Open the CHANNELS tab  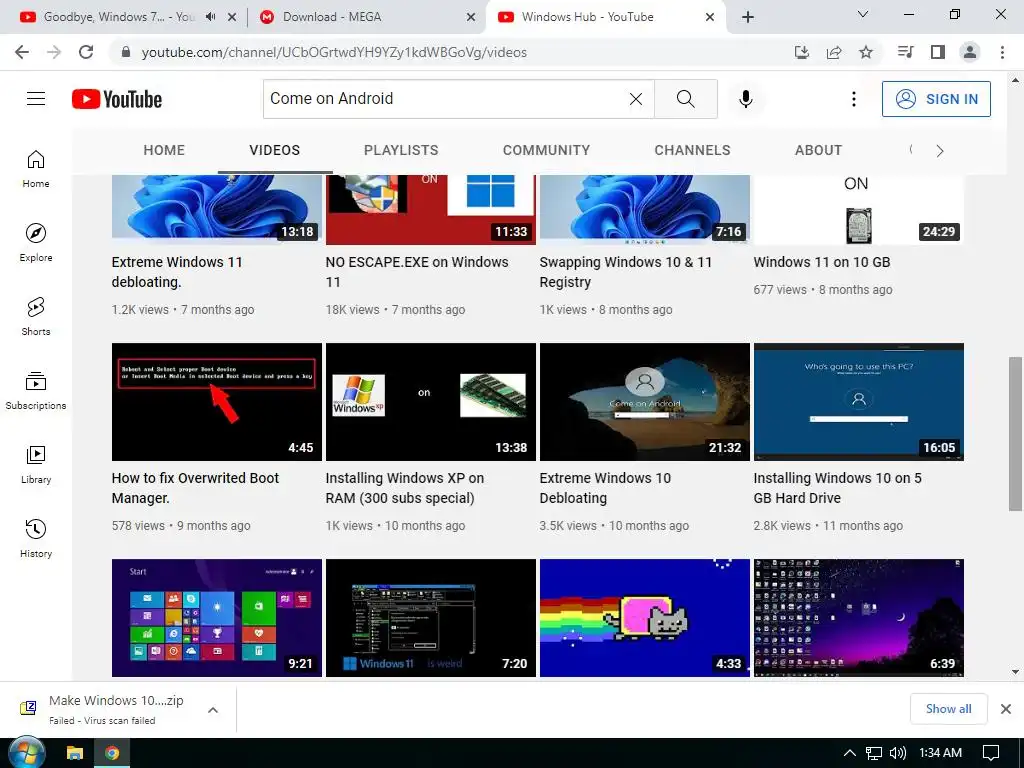pos(692,150)
